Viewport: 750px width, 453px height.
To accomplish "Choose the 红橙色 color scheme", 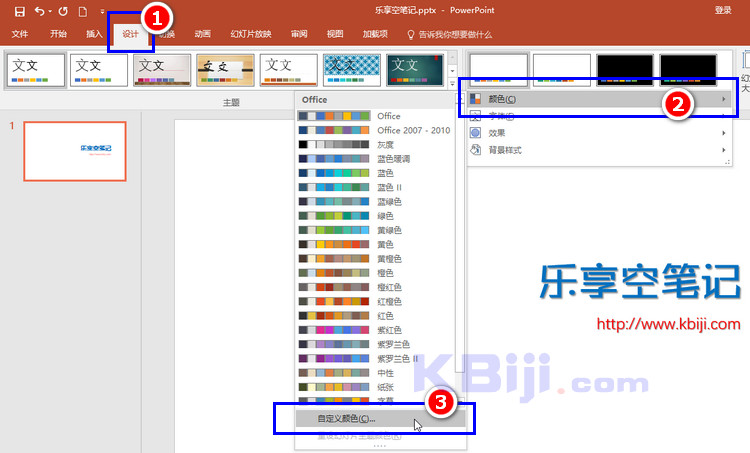I will [x=375, y=301].
